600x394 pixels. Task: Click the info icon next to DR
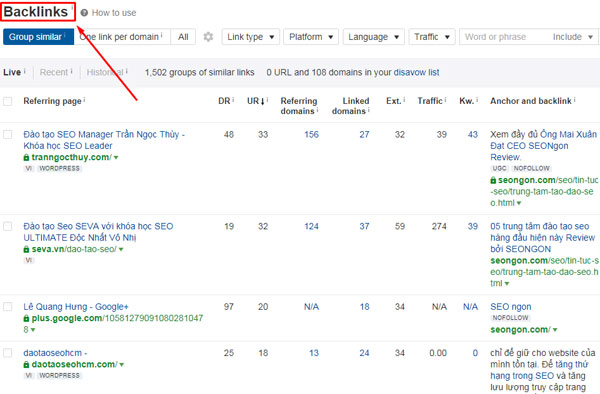click(x=233, y=100)
